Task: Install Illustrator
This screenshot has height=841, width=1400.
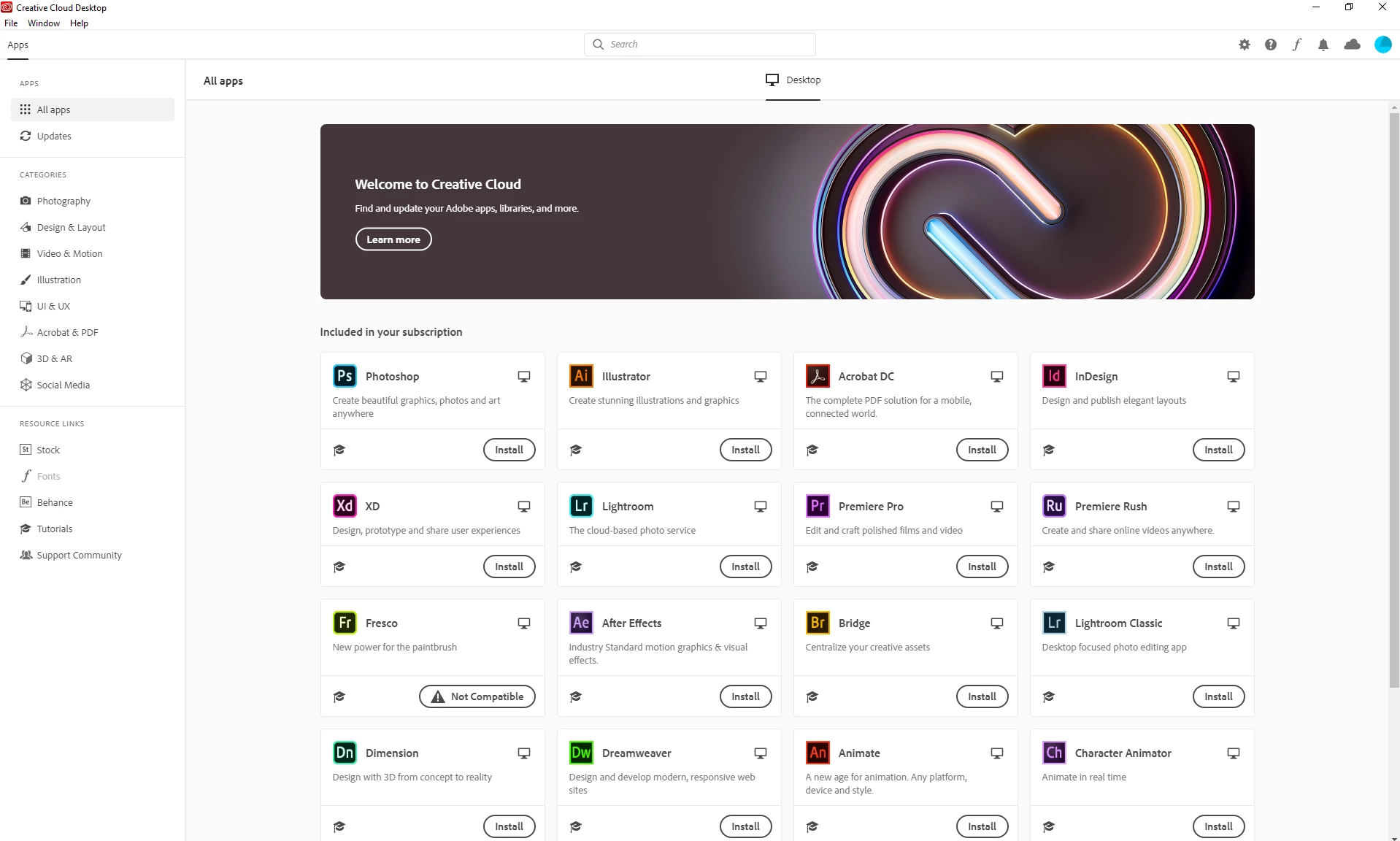Action: pos(746,450)
